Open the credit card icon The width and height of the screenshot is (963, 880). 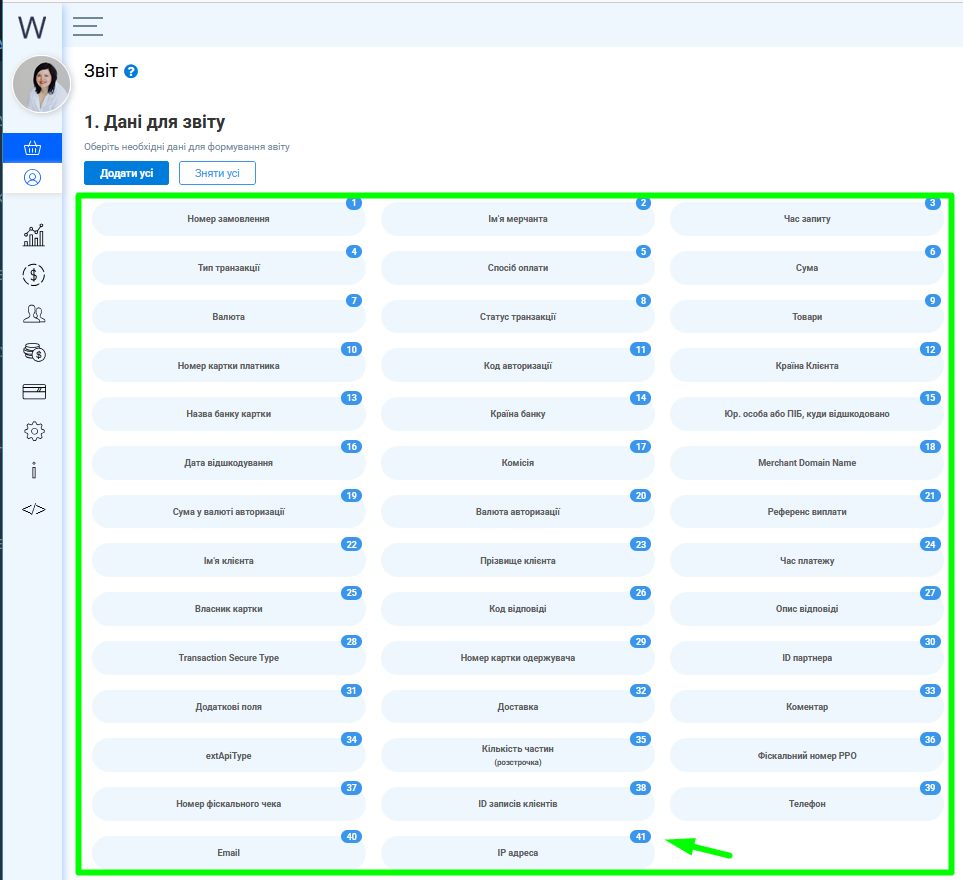(x=34, y=392)
